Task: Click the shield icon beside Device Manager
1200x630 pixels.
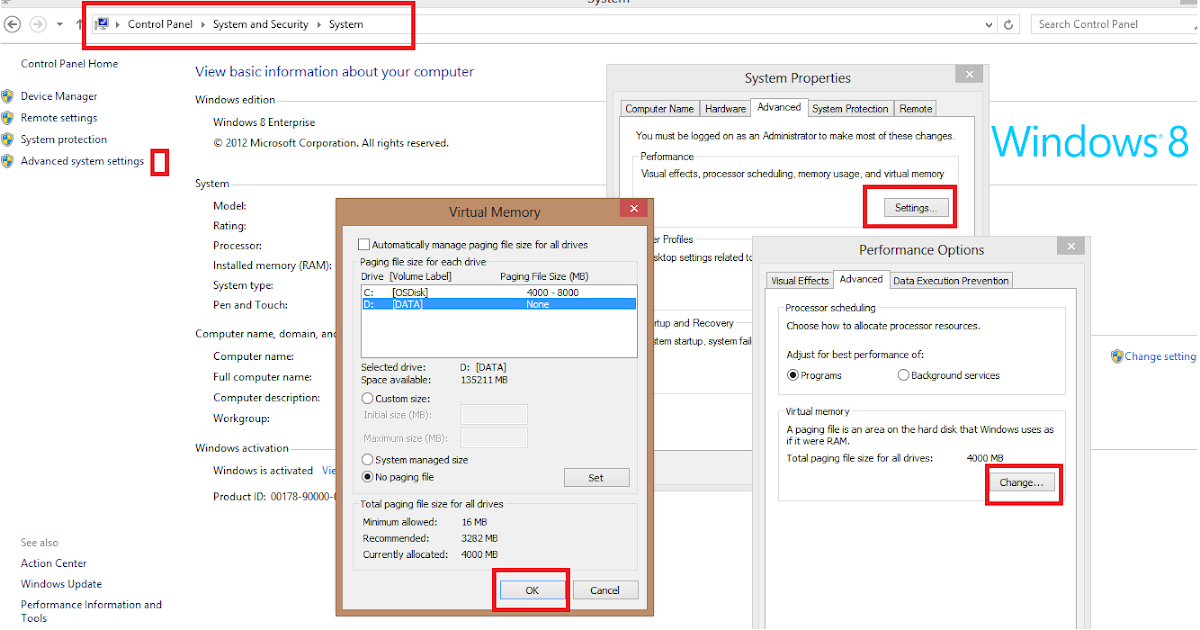Action: [8, 97]
